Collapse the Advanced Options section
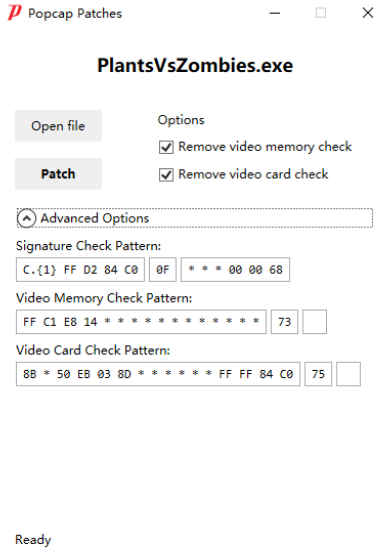 [26, 218]
